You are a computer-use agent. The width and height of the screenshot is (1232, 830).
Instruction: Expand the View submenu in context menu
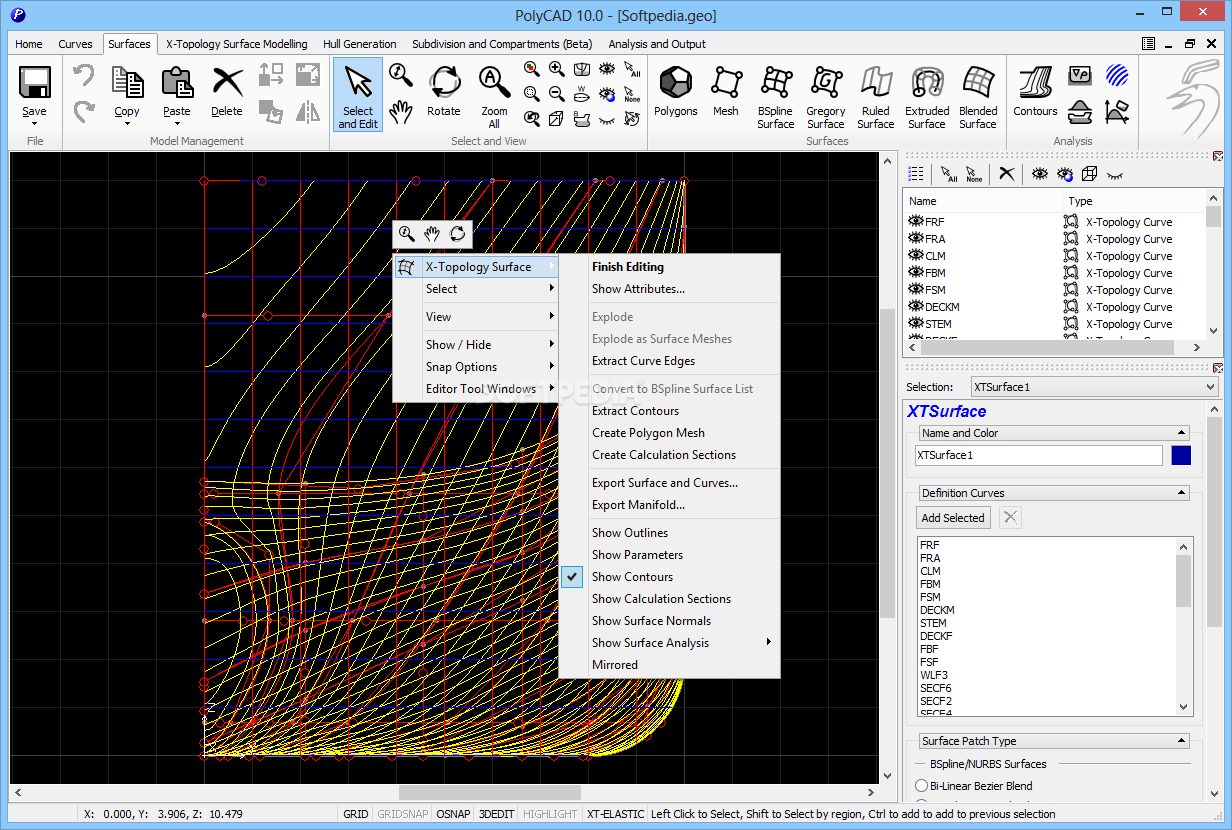(476, 317)
